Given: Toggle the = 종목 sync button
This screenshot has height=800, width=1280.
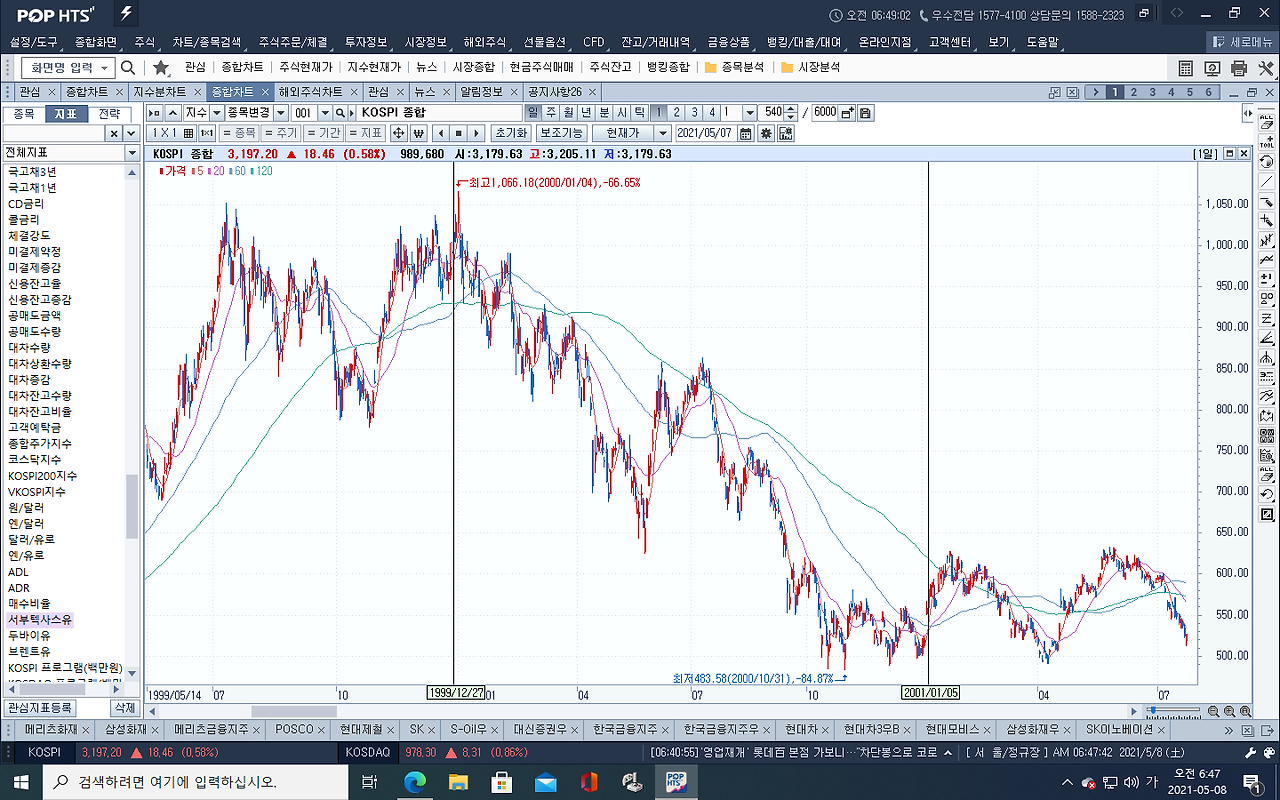Looking at the screenshot, I should [x=238, y=133].
